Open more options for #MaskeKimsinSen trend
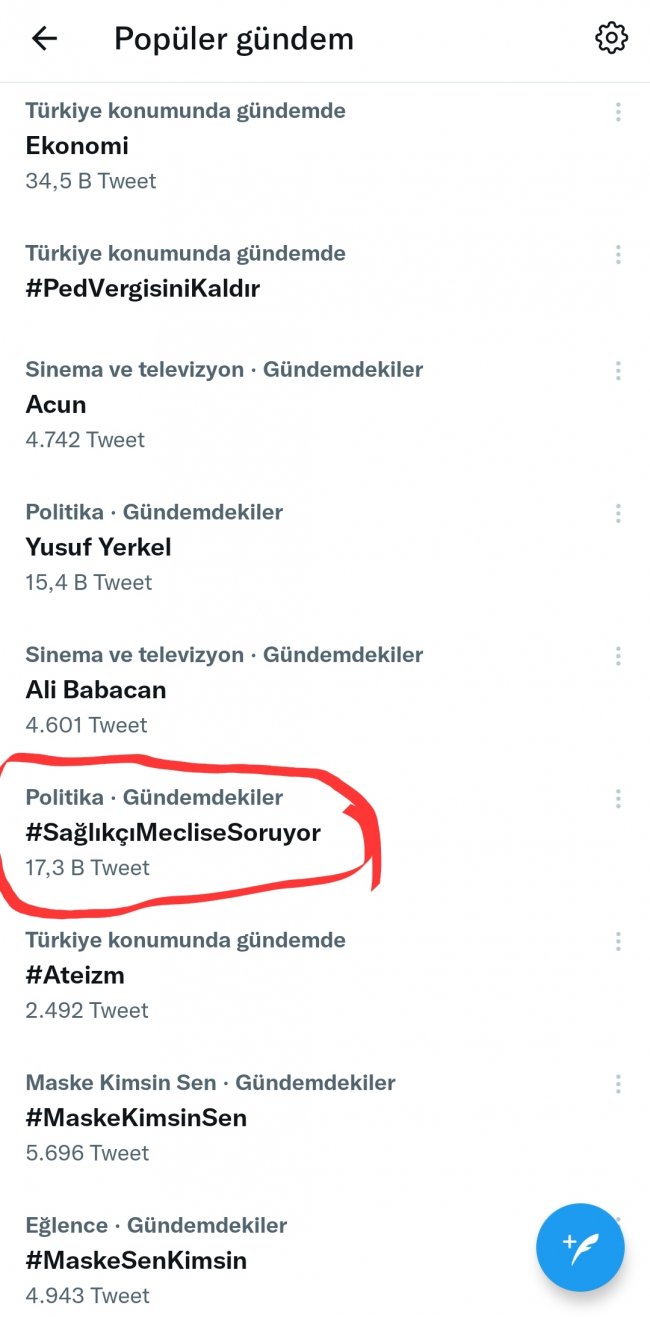This screenshot has height=1317, width=650. tap(618, 1085)
